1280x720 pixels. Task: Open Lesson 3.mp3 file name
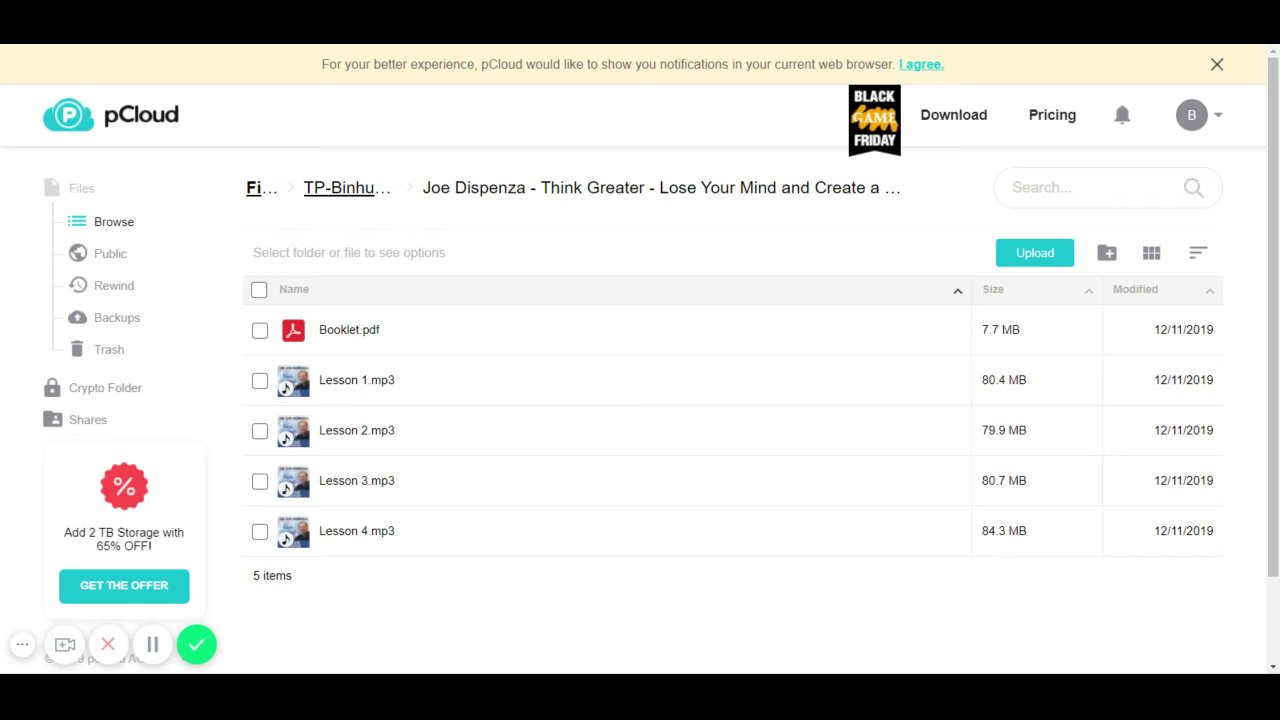pos(357,481)
